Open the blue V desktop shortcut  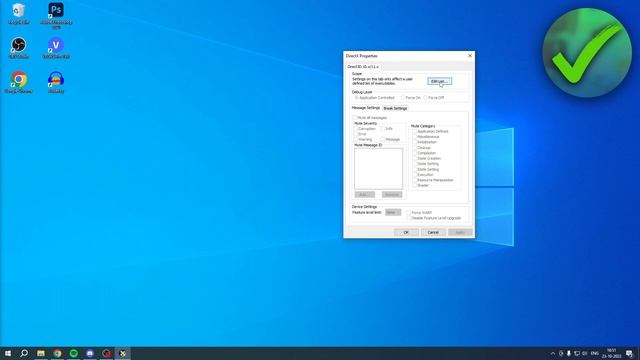[56, 48]
